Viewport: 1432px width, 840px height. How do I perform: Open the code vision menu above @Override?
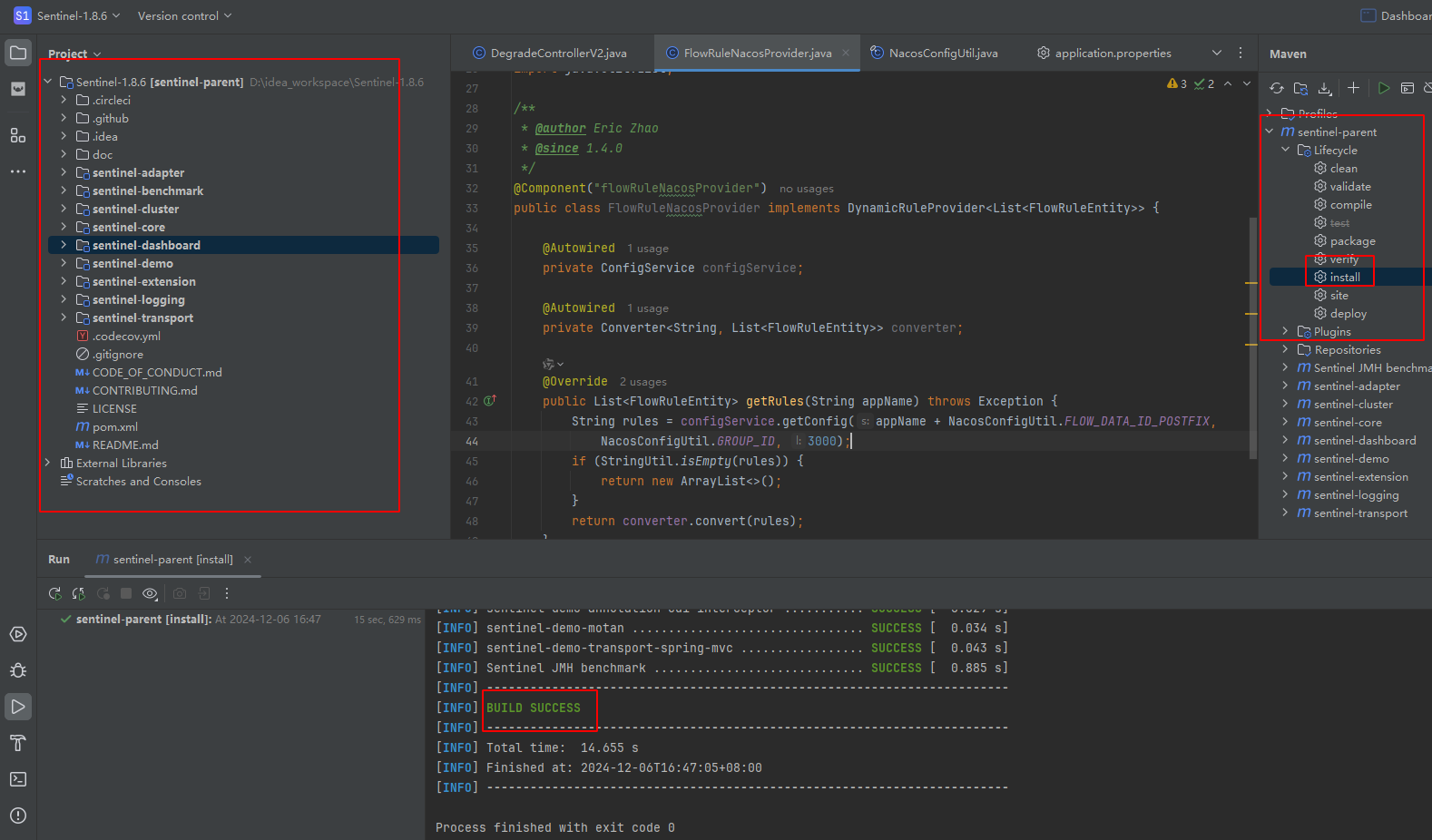coord(553,364)
